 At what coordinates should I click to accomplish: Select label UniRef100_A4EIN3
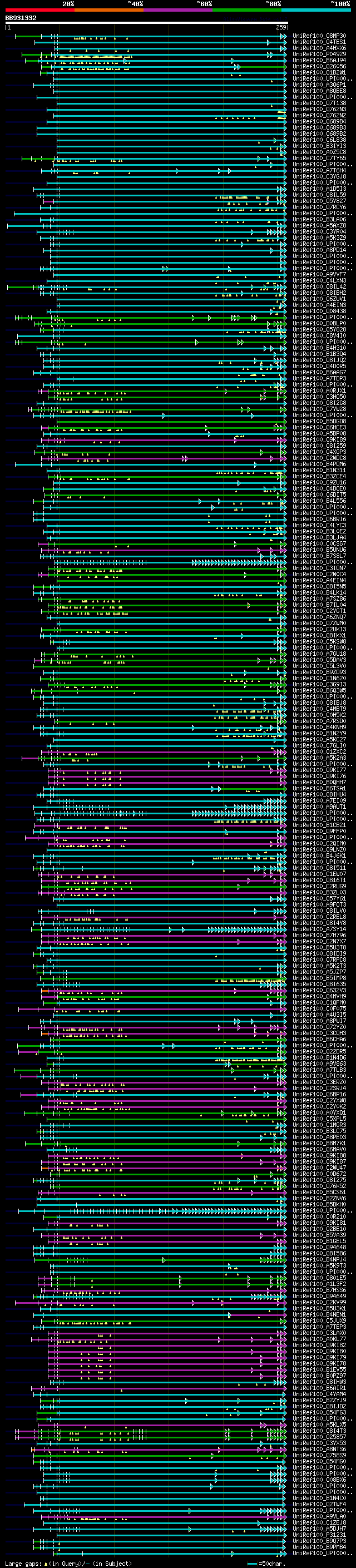point(319,305)
